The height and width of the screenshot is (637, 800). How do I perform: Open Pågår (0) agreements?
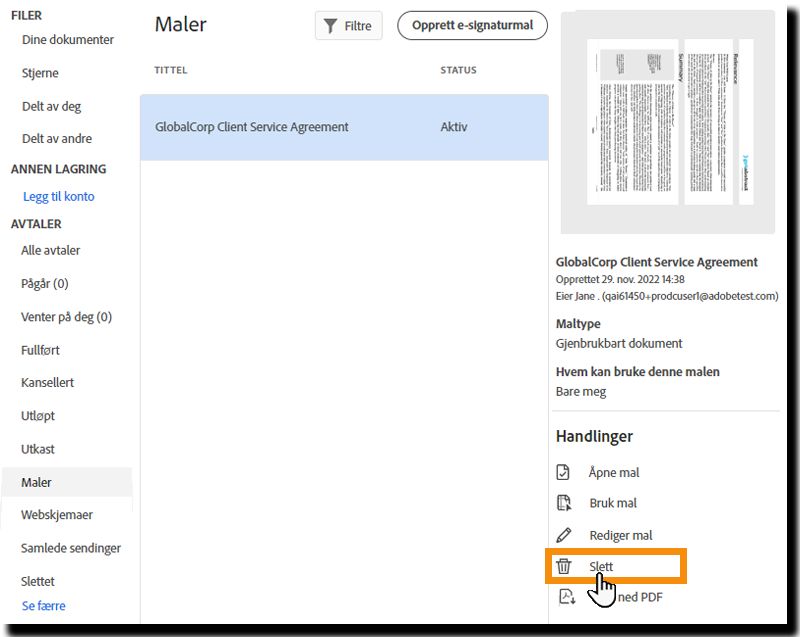click(45, 284)
